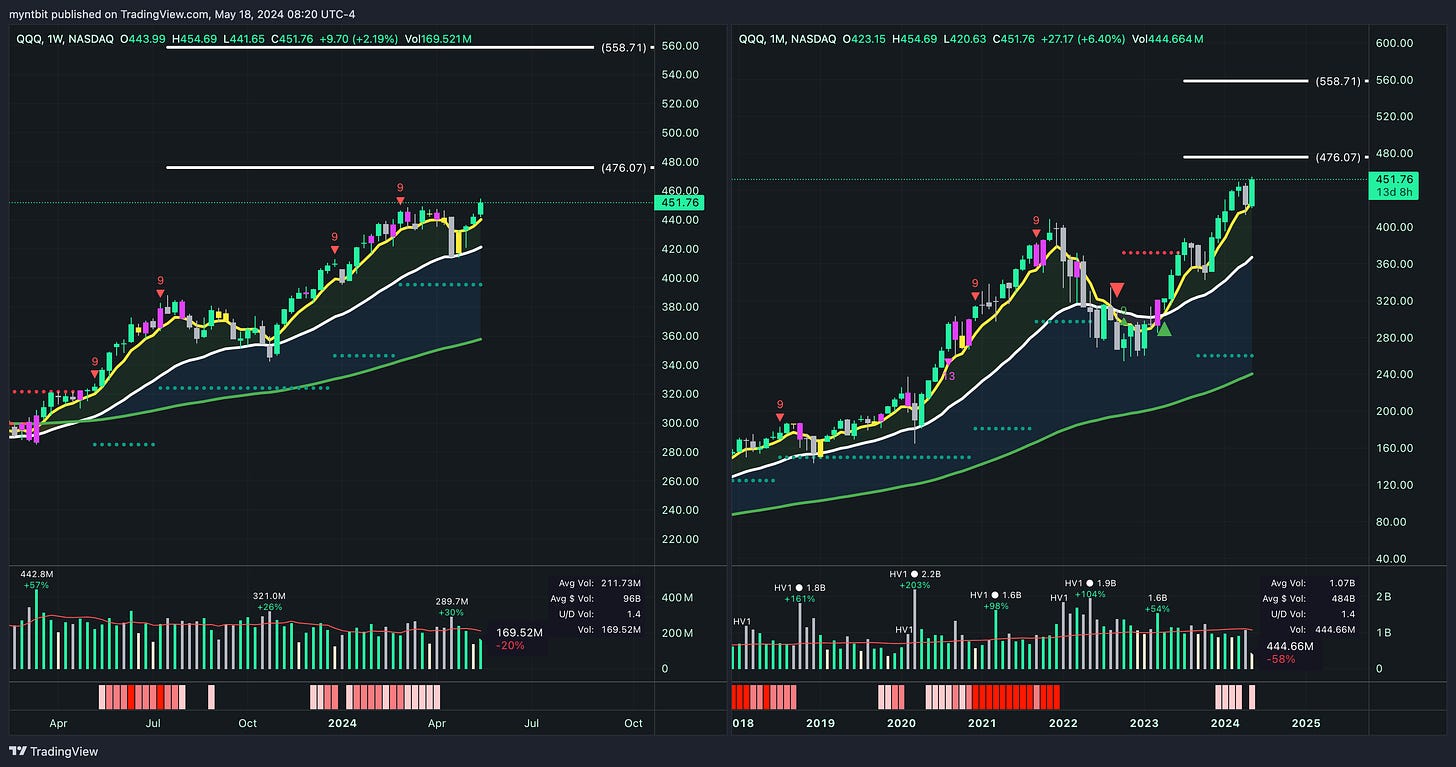Click the '289.7M +30%' volume label

tap(451, 607)
